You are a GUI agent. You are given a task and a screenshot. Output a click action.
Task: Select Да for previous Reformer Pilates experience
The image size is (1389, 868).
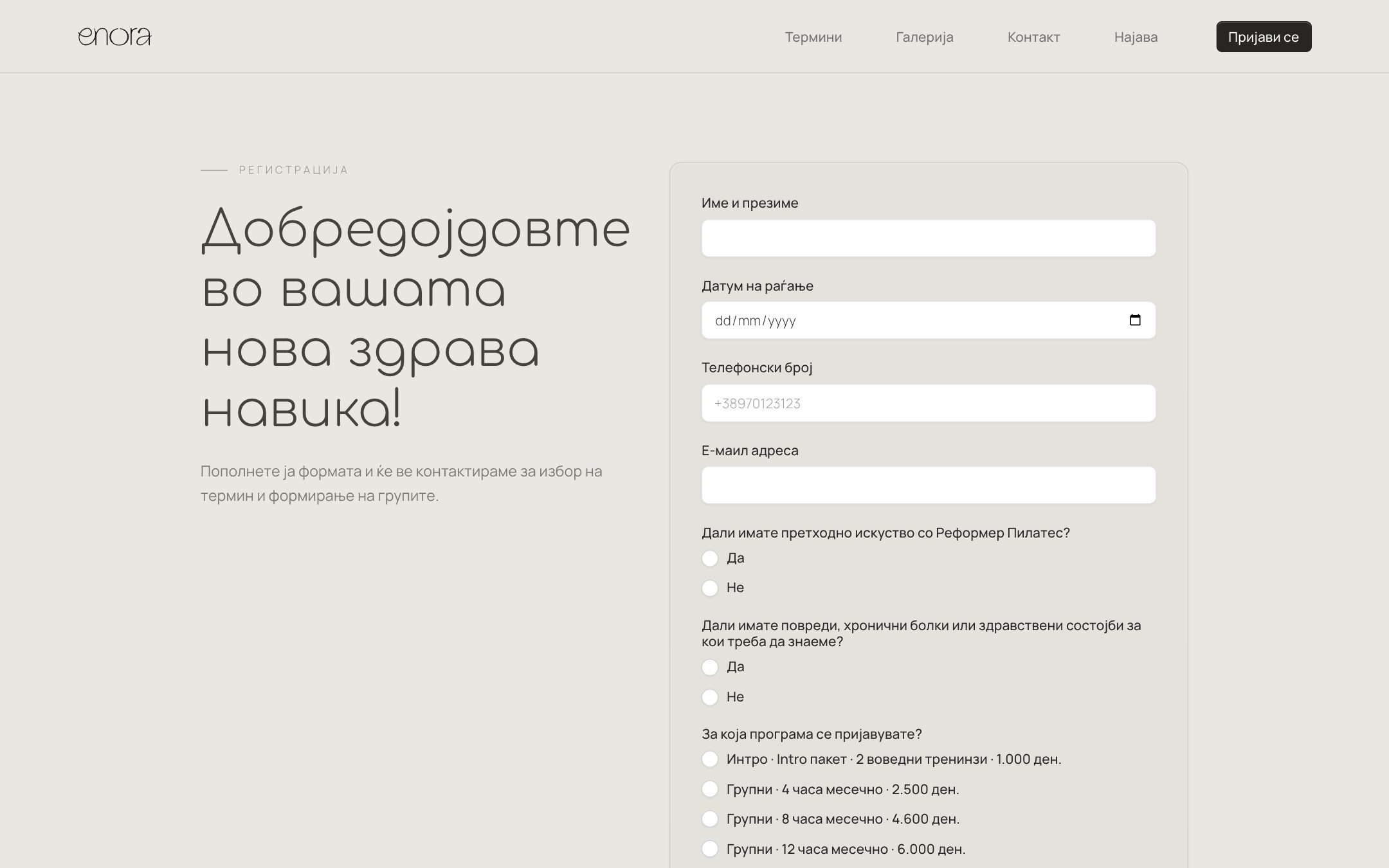pos(710,558)
